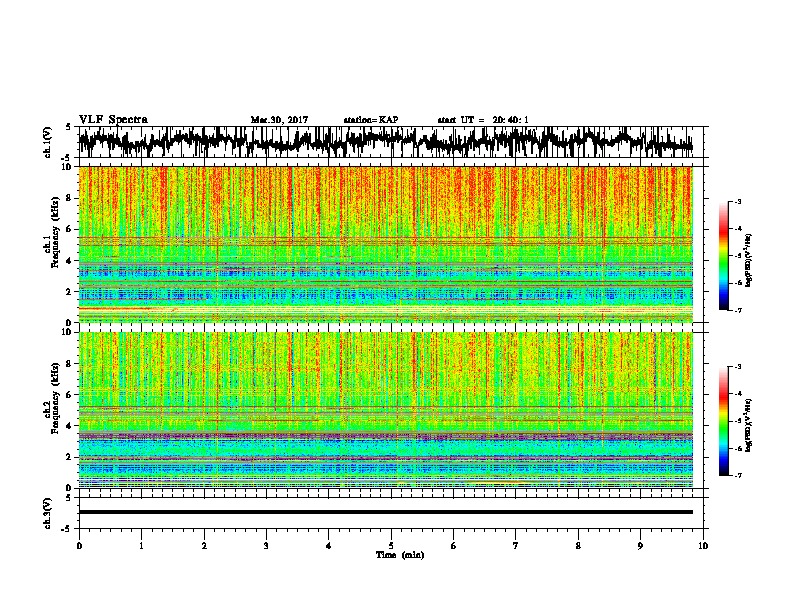Click the time axis tick label "7"
Viewport: 792px width, 612px height.
(x=516, y=546)
